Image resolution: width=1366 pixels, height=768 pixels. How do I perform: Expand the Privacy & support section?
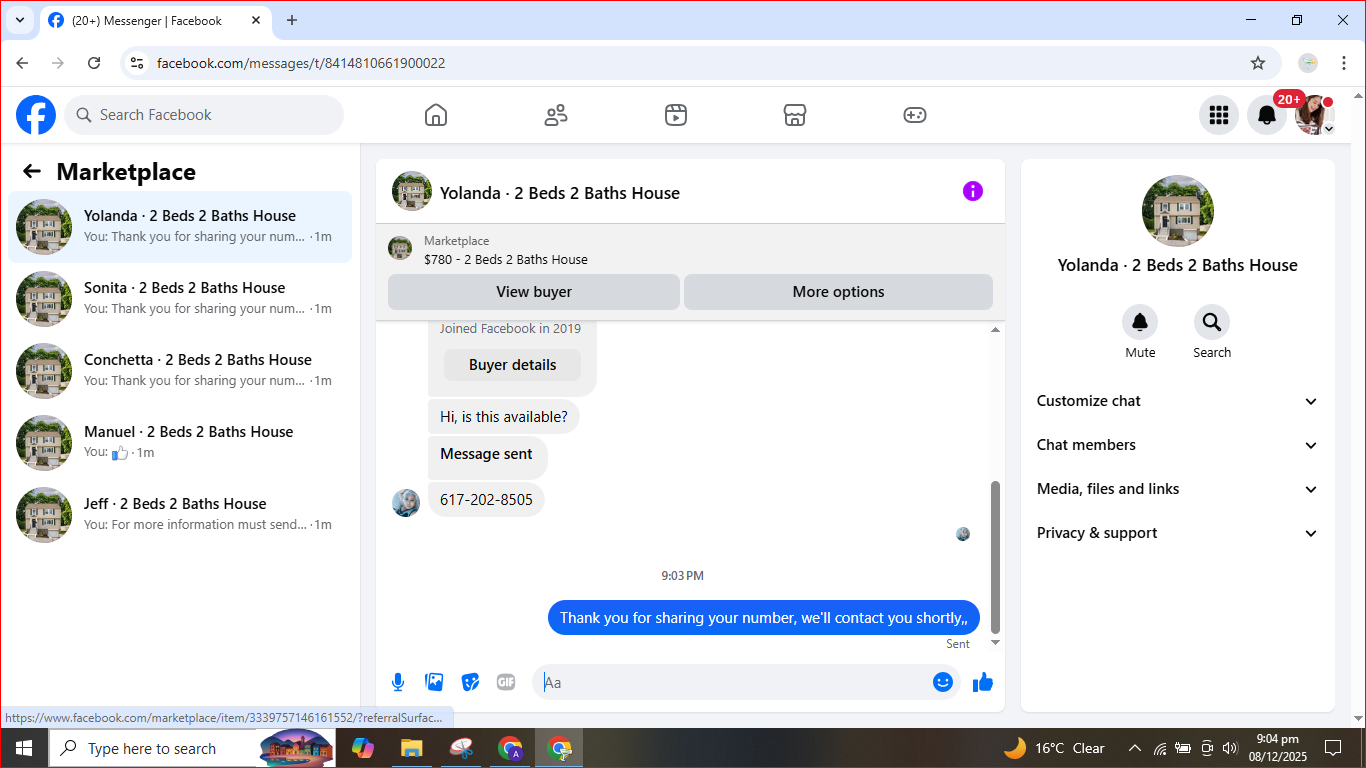(1177, 533)
